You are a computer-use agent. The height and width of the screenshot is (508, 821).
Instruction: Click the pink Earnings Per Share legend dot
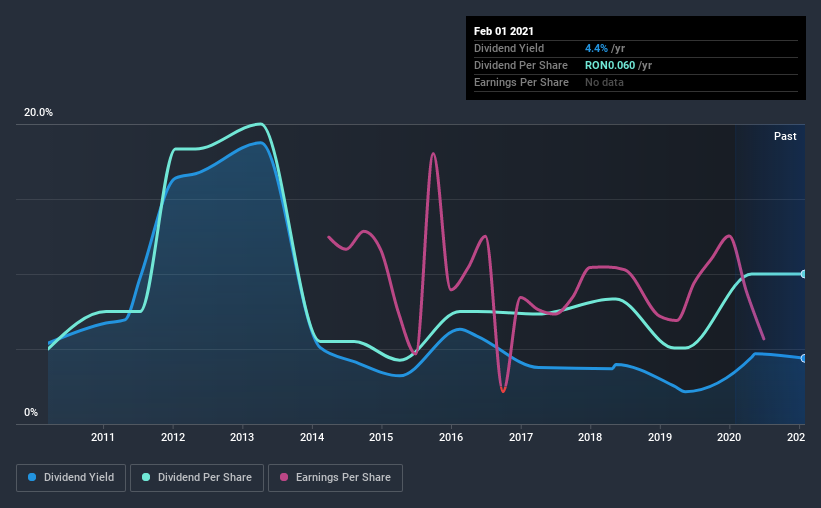point(284,477)
